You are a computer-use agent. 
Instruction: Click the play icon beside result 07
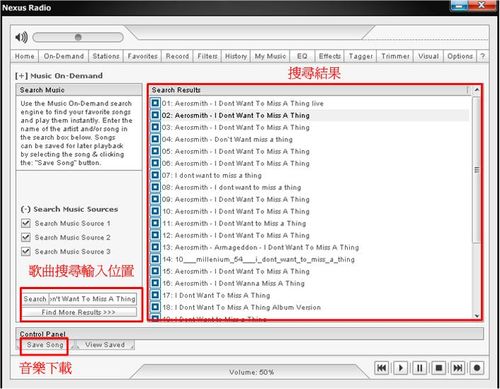(x=155, y=175)
